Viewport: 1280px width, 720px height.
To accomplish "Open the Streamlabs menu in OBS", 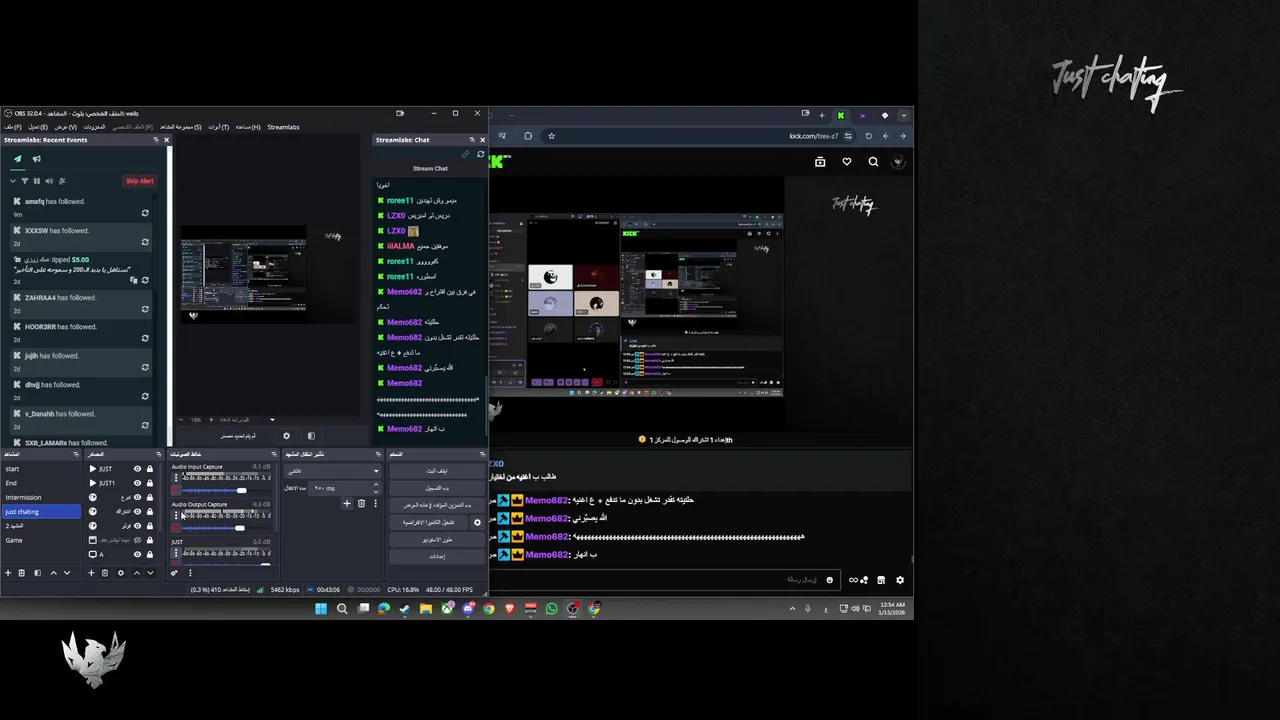I will [x=283, y=127].
